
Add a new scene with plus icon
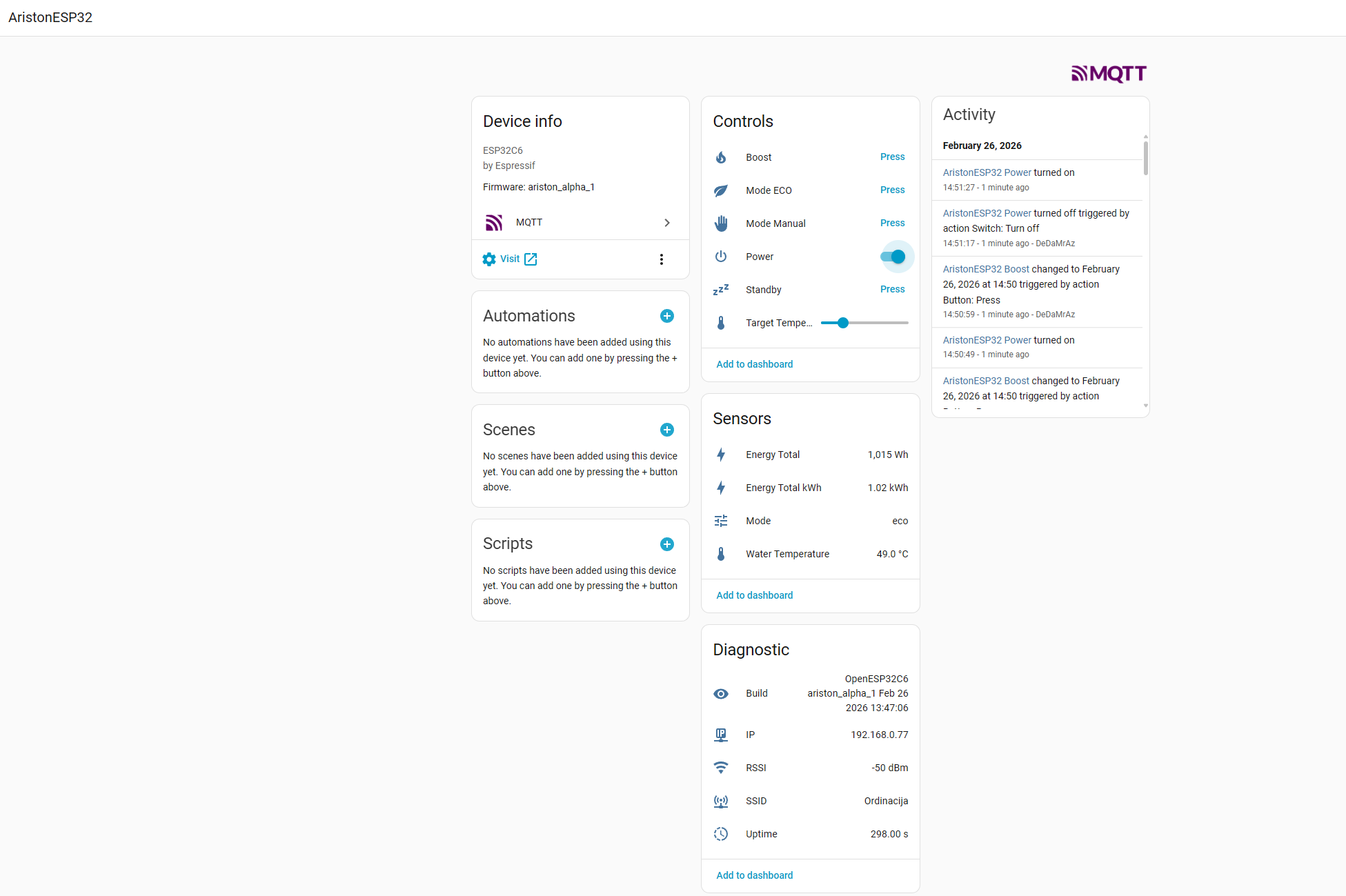(x=666, y=430)
